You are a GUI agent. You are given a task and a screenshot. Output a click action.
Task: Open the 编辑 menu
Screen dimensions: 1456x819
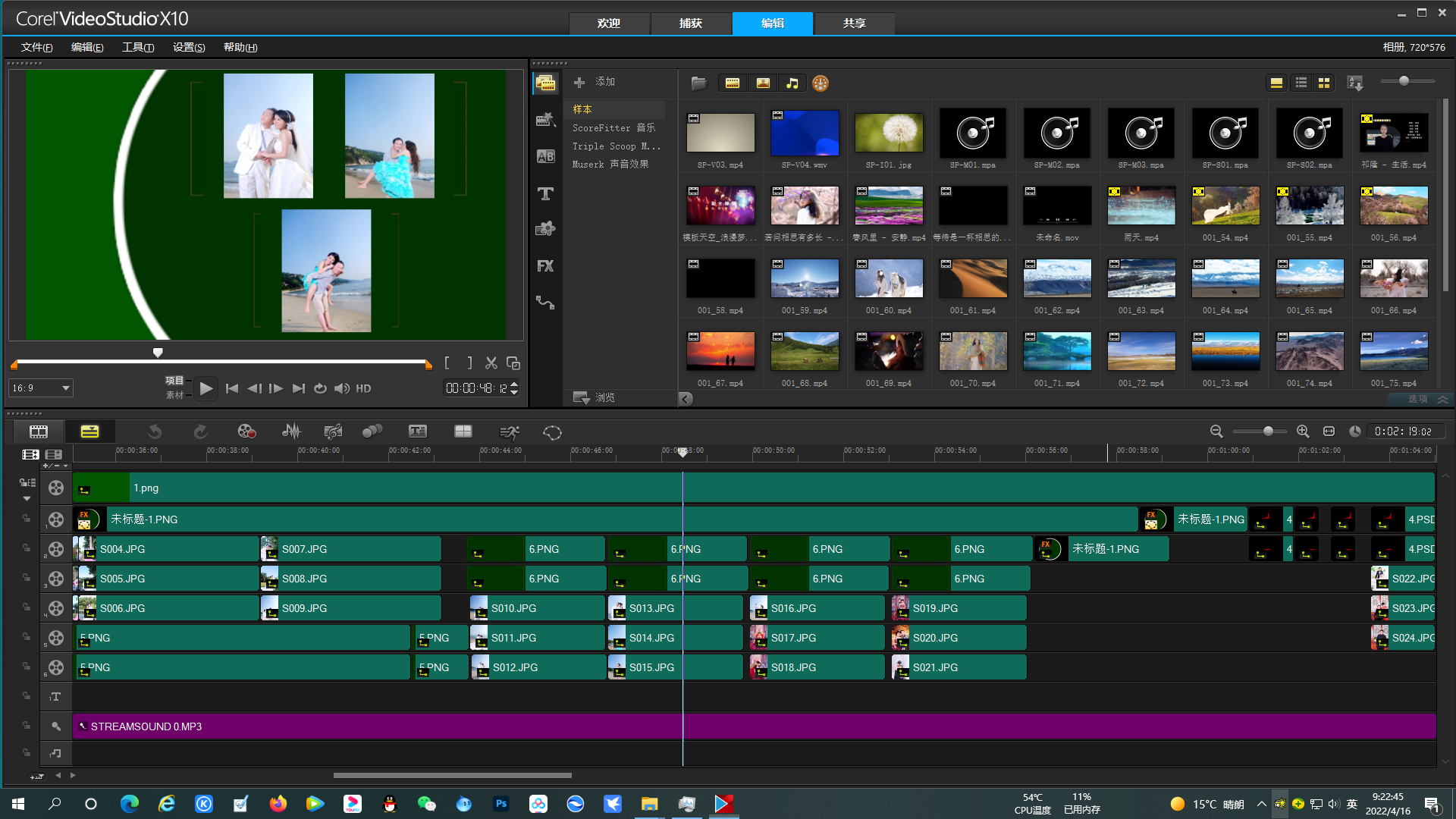87,47
